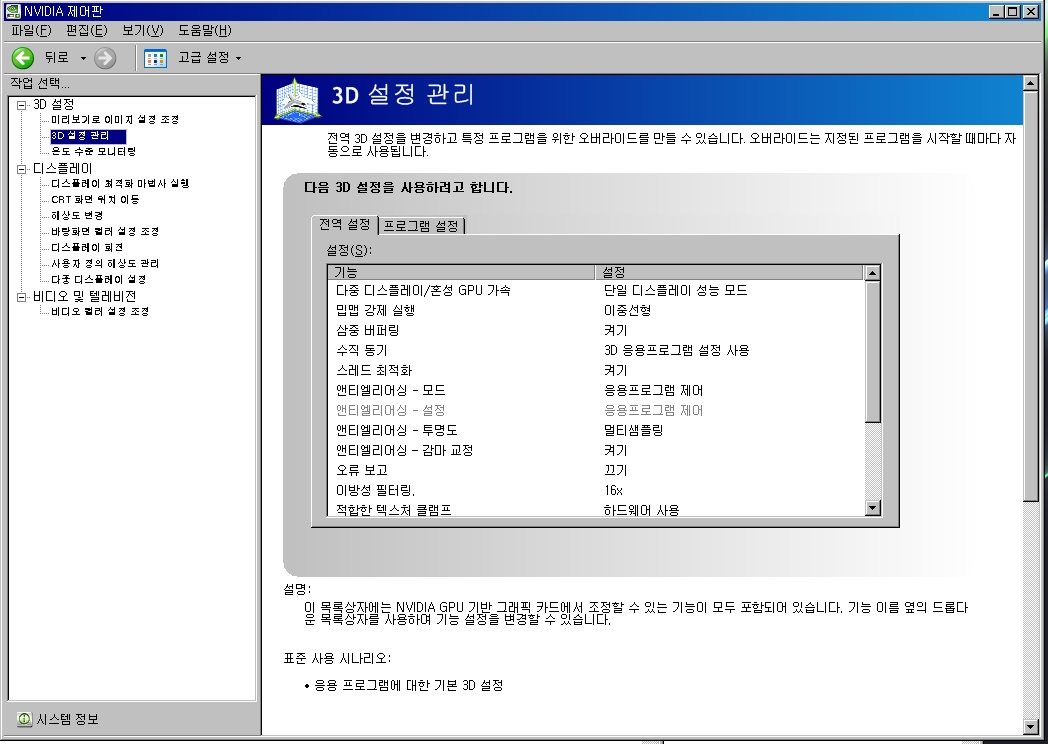Open the 편집(E) menu
The width and height of the screenshot is (1048, 744).
pyautogui.click(x=86, y=30)
